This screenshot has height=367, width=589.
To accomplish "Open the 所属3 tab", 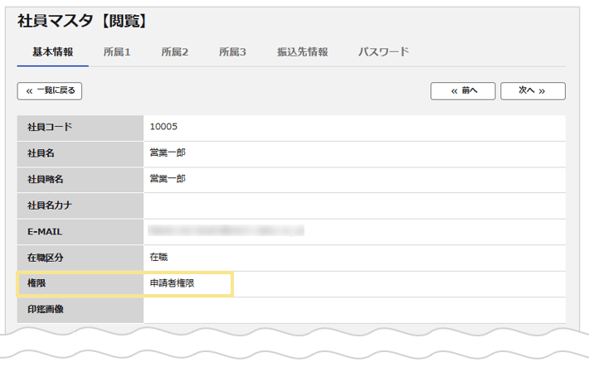I will [233, 52].
